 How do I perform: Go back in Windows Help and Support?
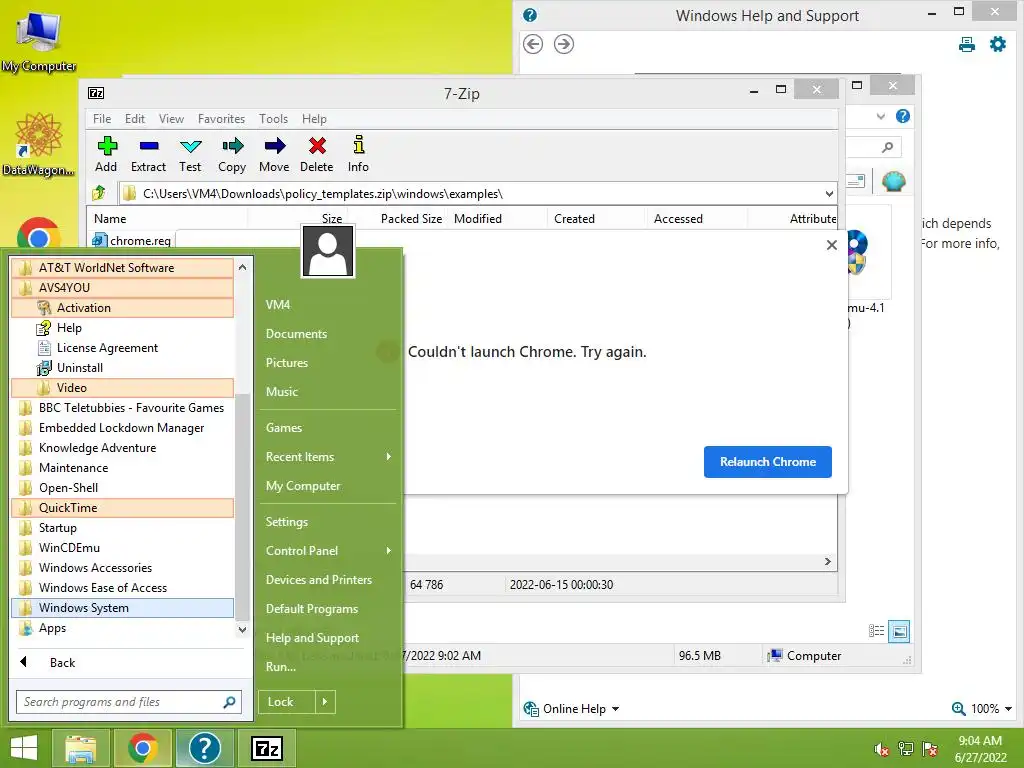tap(533, 44)
